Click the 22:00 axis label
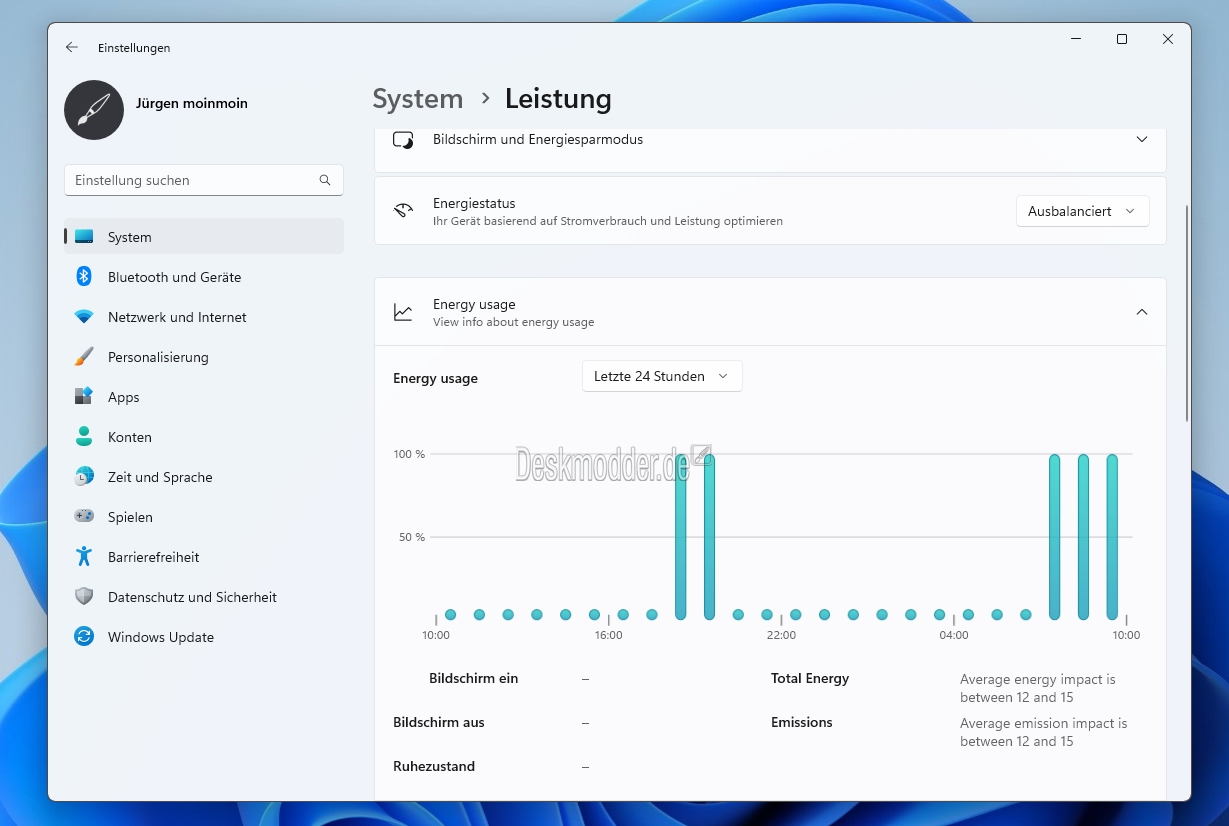Image resolution: width=1229 pixels, height=826 pixels. coord(781,635)
